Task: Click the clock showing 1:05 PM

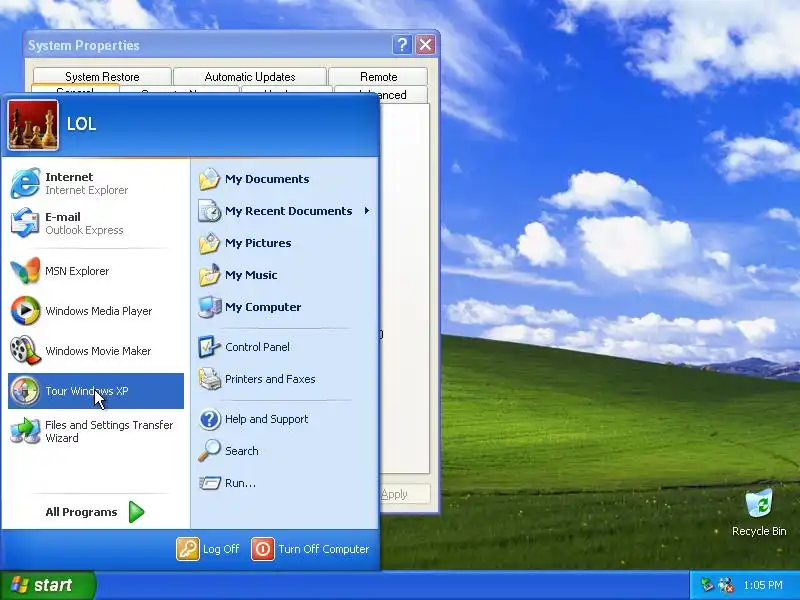Action: click(763, 585)
